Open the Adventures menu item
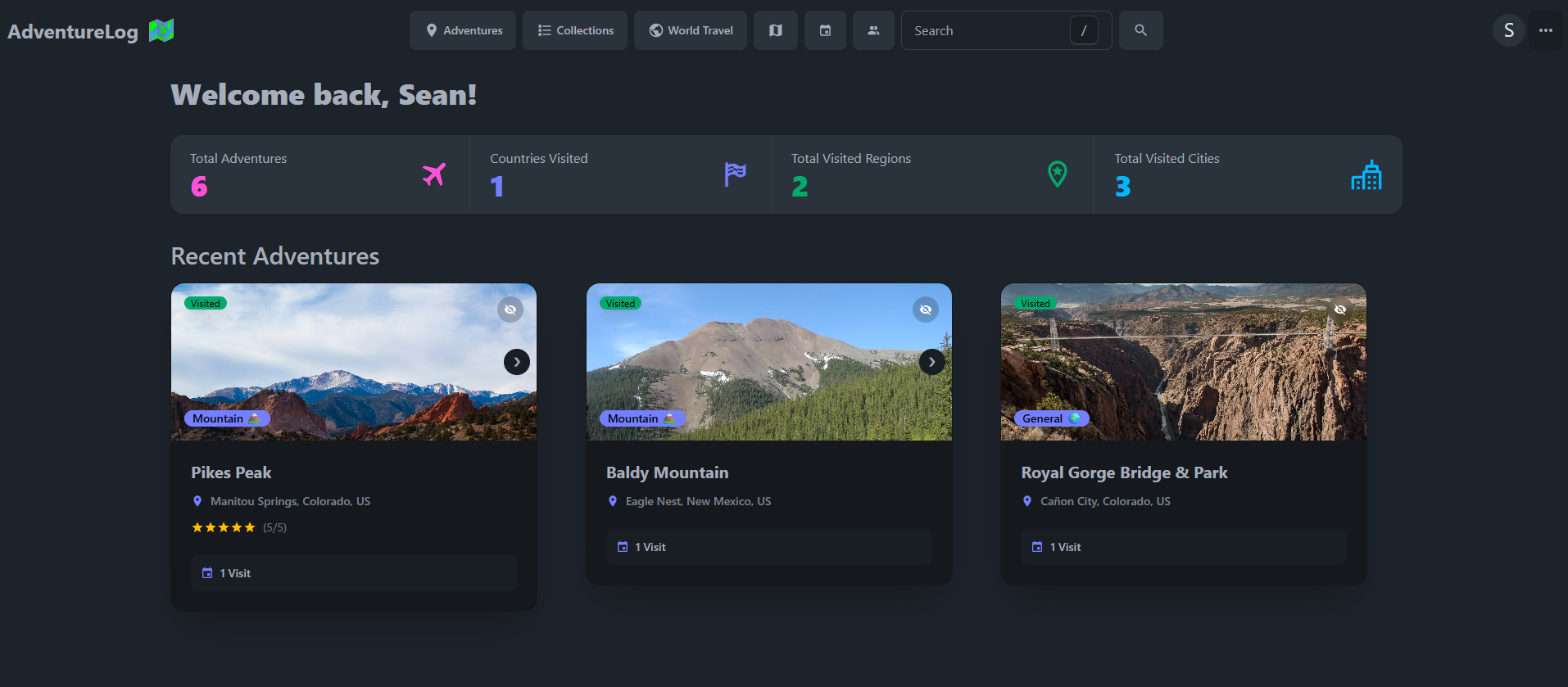 [463, 30]
